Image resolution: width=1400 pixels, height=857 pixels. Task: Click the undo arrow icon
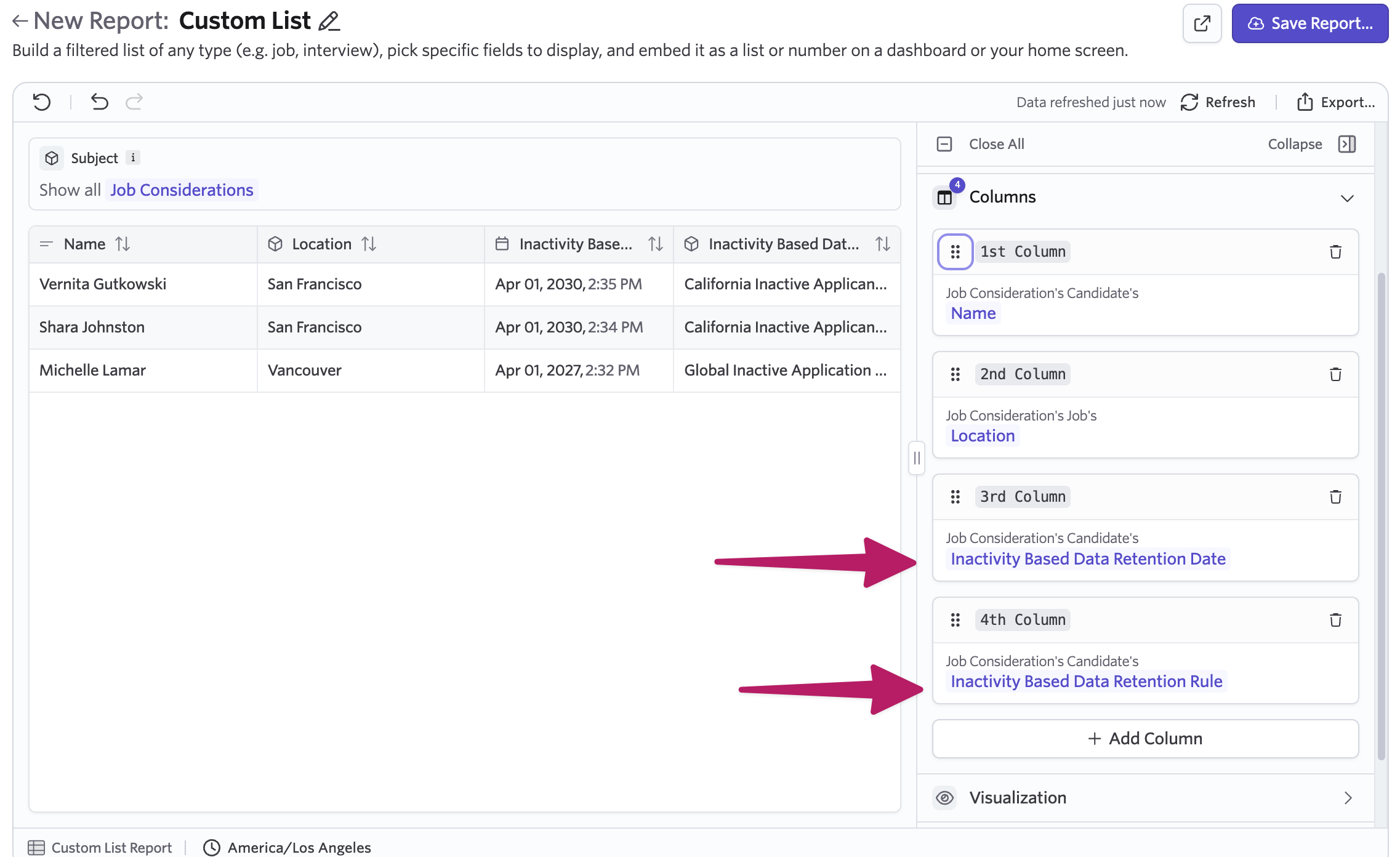[99, 102]
